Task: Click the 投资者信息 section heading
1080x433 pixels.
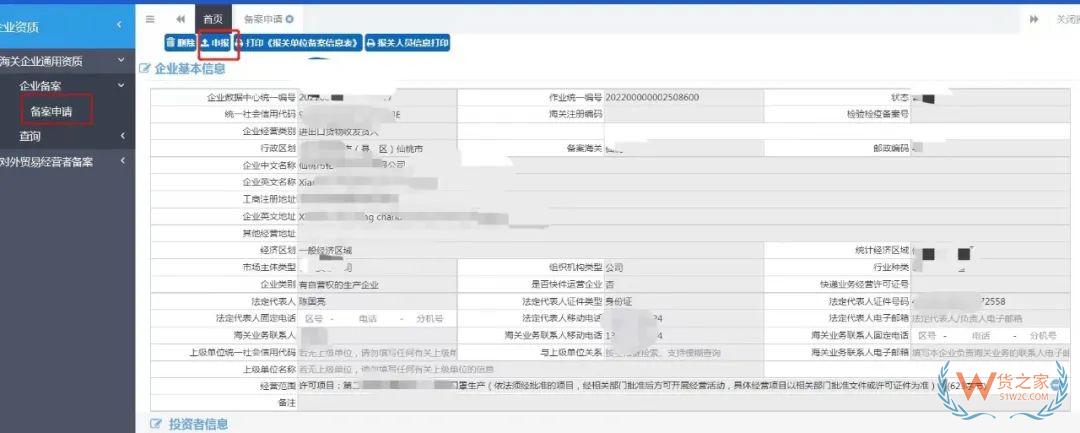Action: [x=198, y=423]
